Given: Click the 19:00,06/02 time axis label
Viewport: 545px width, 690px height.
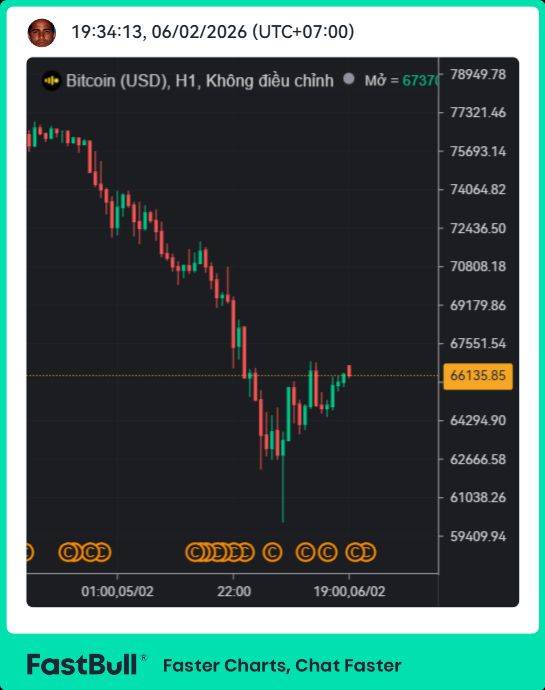Looking at the screenshot, I should pyautogui.click(x=350, y=591).
